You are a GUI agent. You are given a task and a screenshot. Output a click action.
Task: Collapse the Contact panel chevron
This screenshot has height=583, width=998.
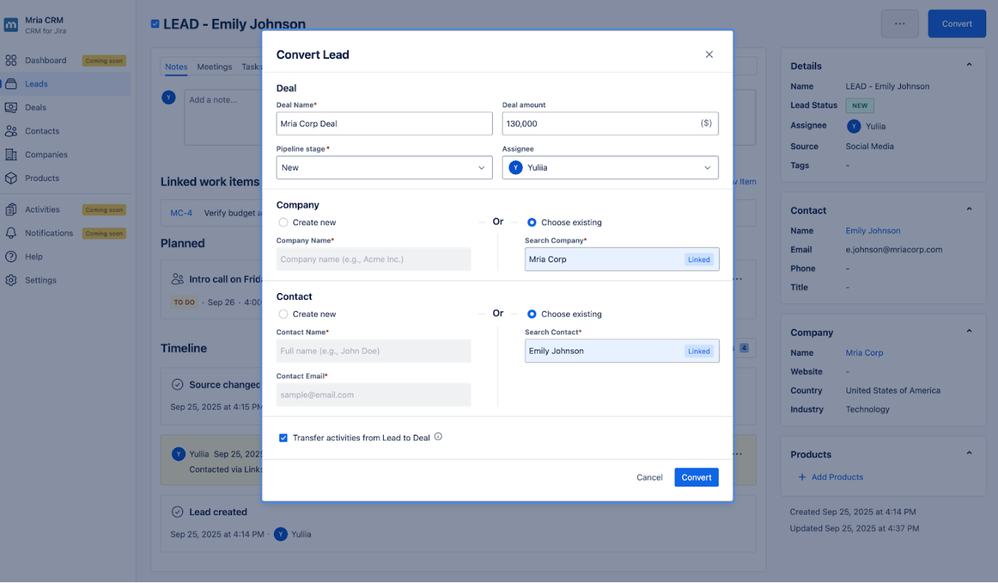[969, 209]
